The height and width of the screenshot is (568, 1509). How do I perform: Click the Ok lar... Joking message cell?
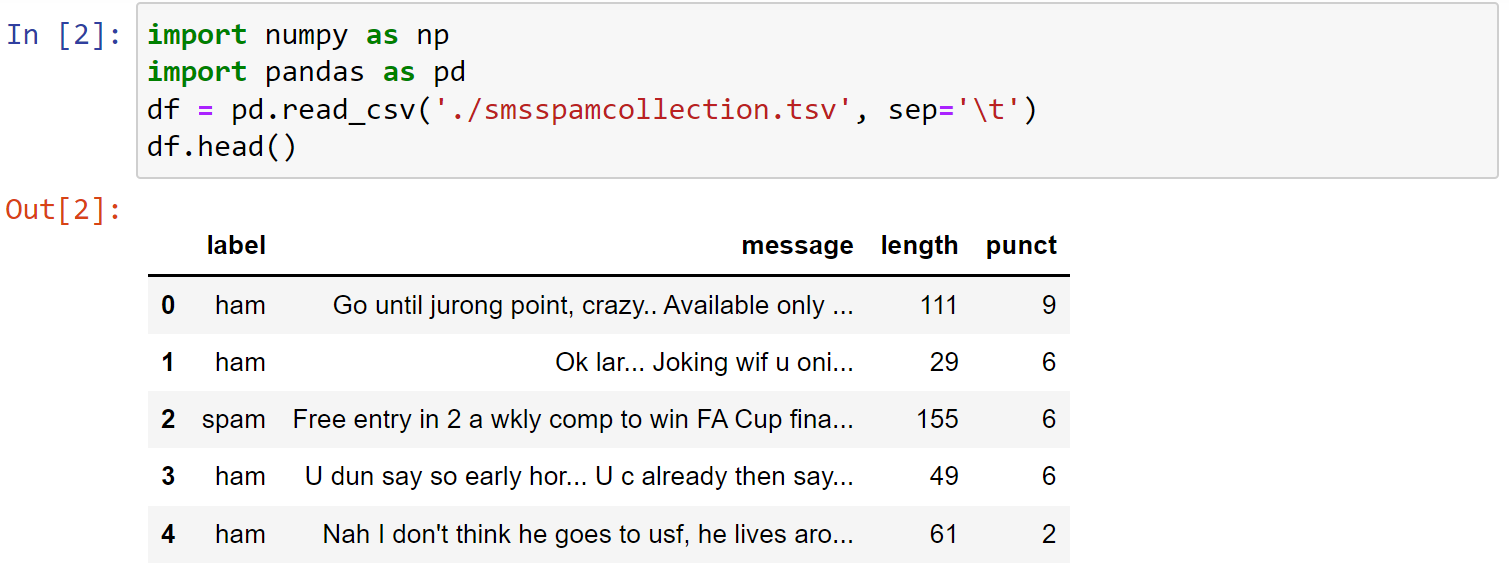click(x=704, y=362)
